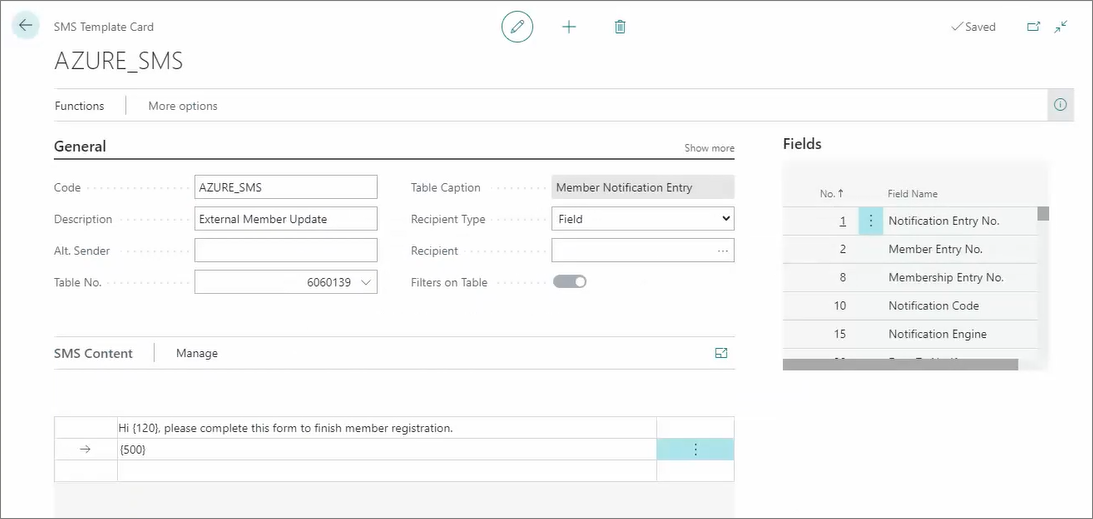Click into the Code field

[x=286, y=187]
